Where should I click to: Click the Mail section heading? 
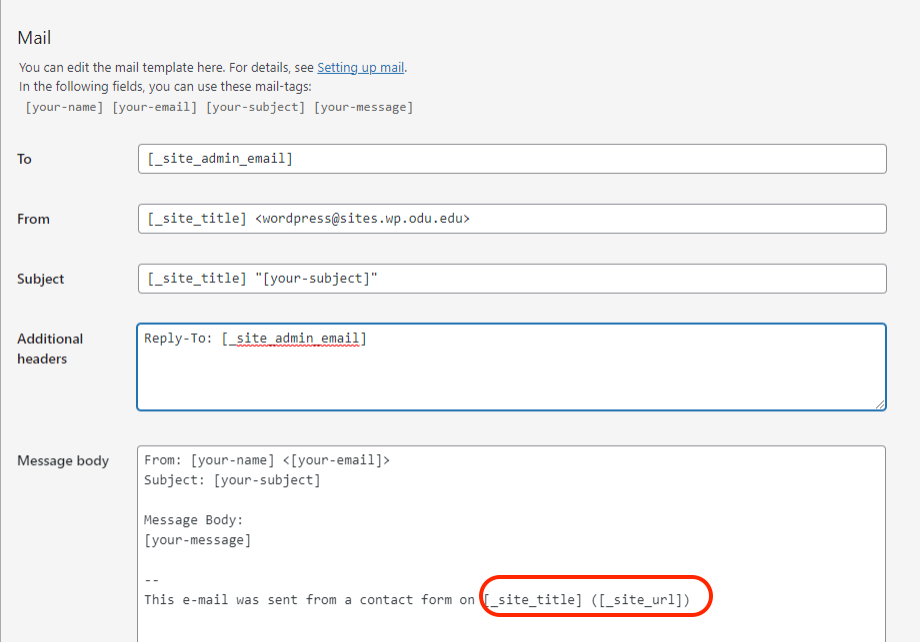pyautogui.click(x=34, y=38)
